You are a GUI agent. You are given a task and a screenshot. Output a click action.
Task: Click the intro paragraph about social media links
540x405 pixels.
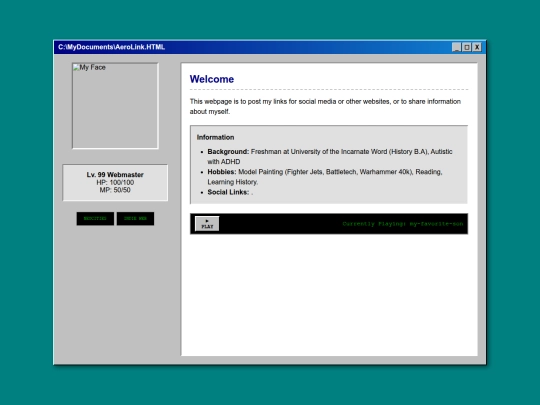[325, 106]
